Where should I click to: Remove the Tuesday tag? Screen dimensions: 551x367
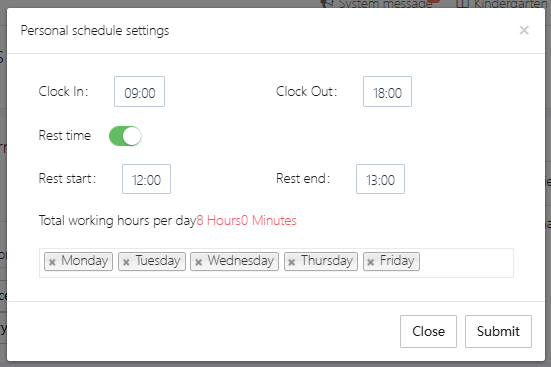pos(126,262)
